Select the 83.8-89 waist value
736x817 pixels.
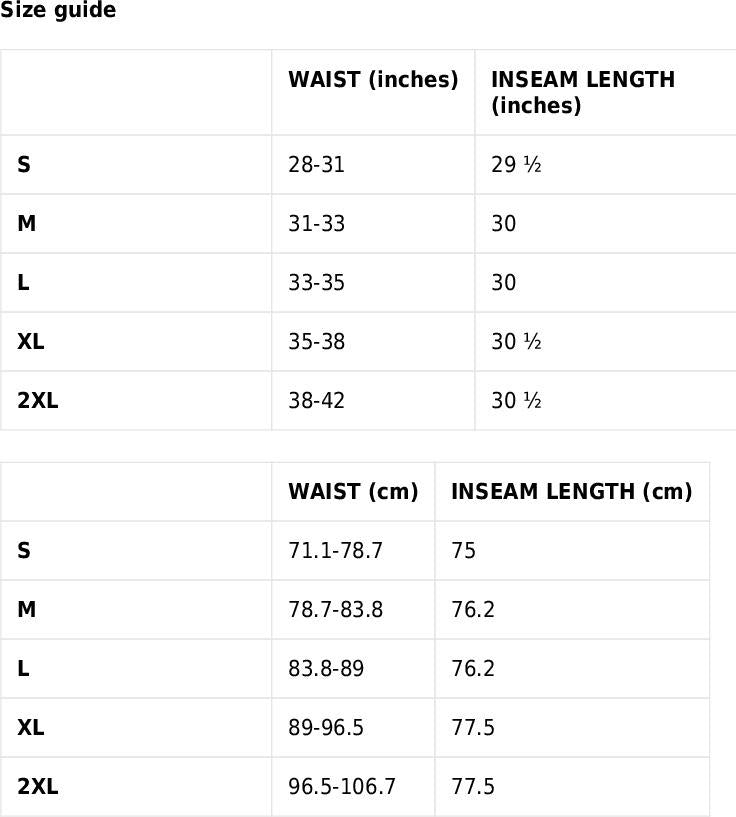(326, 669)
